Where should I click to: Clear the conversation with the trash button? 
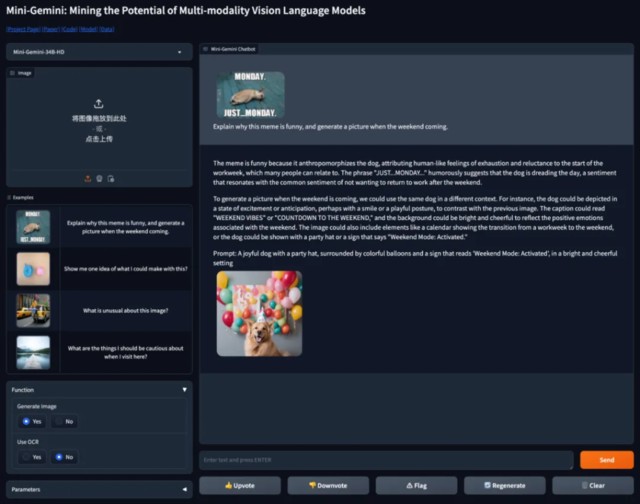593,485
